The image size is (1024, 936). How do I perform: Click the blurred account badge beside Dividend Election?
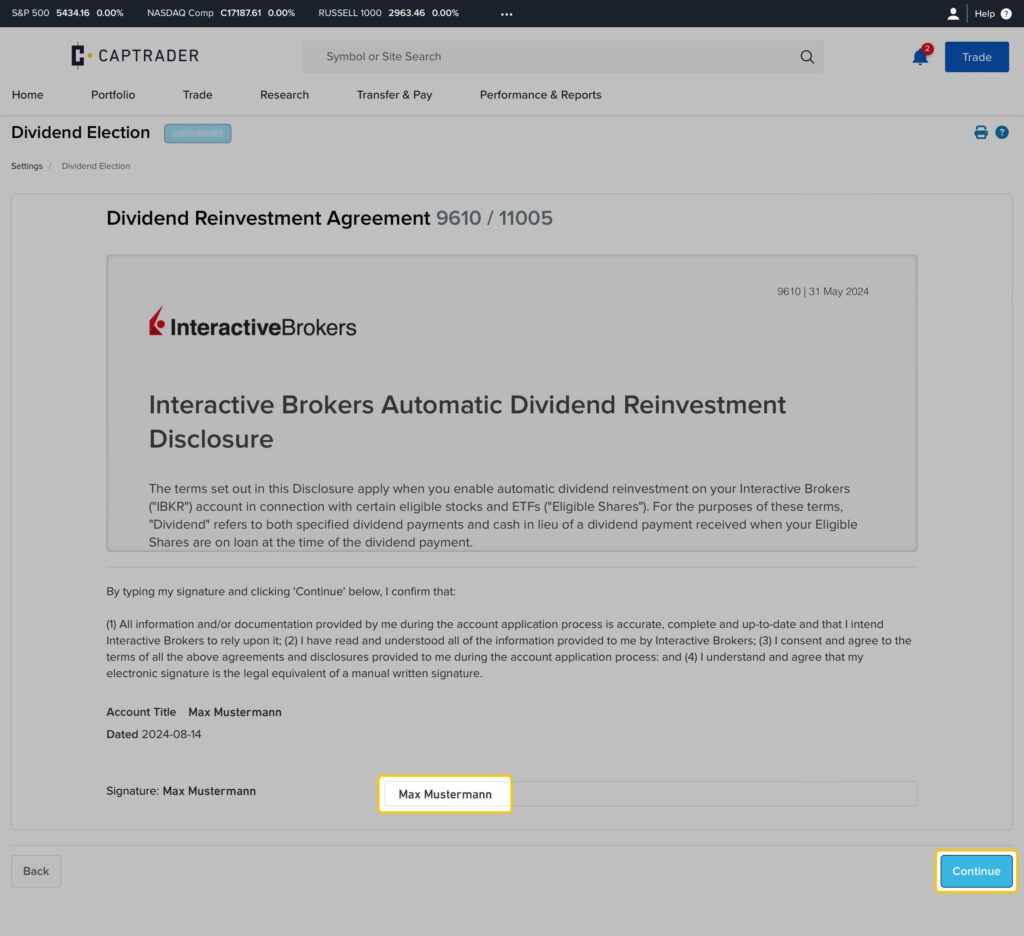(x=197, y=133)
